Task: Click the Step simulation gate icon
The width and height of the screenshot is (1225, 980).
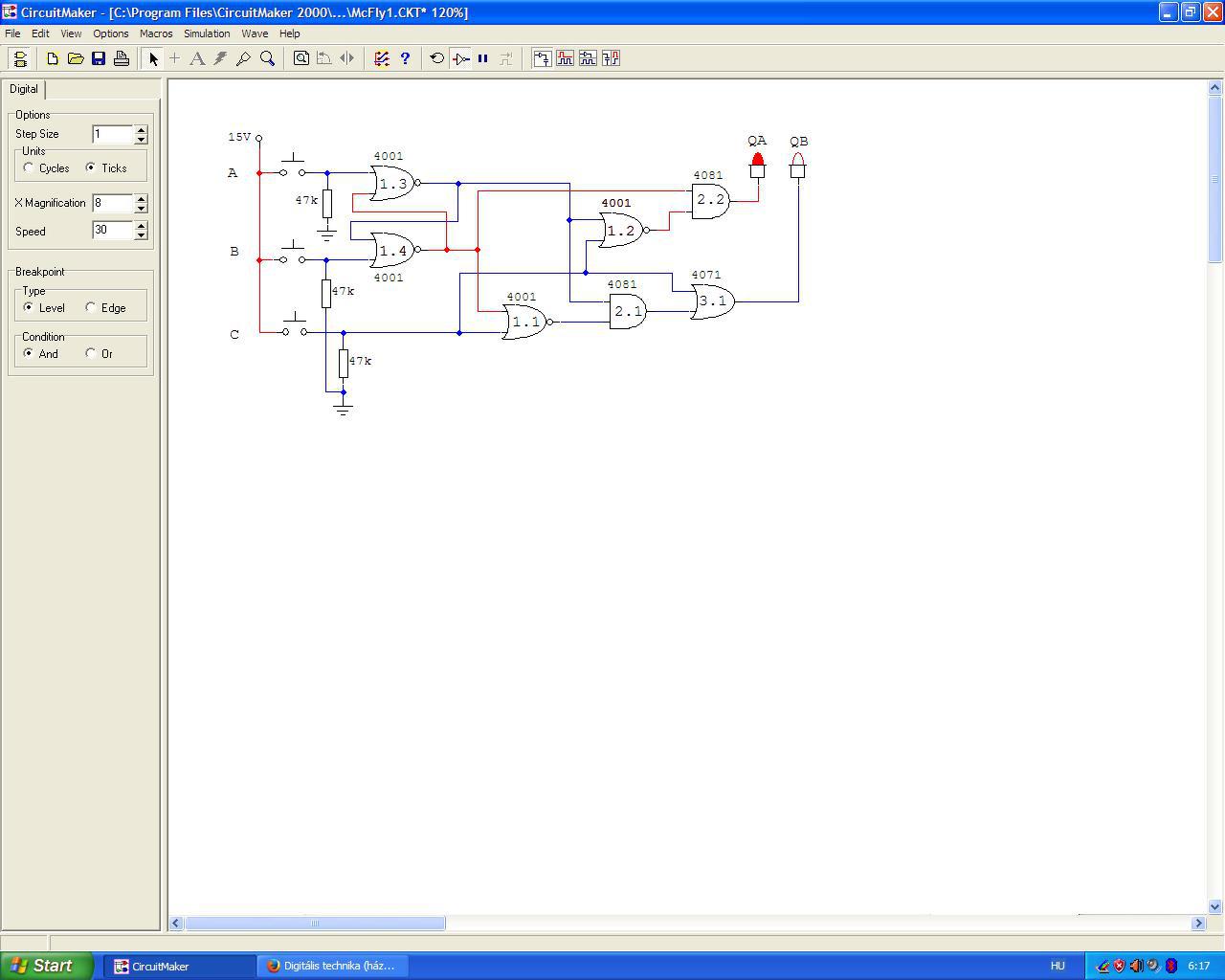Action: [x=460, y=58]
